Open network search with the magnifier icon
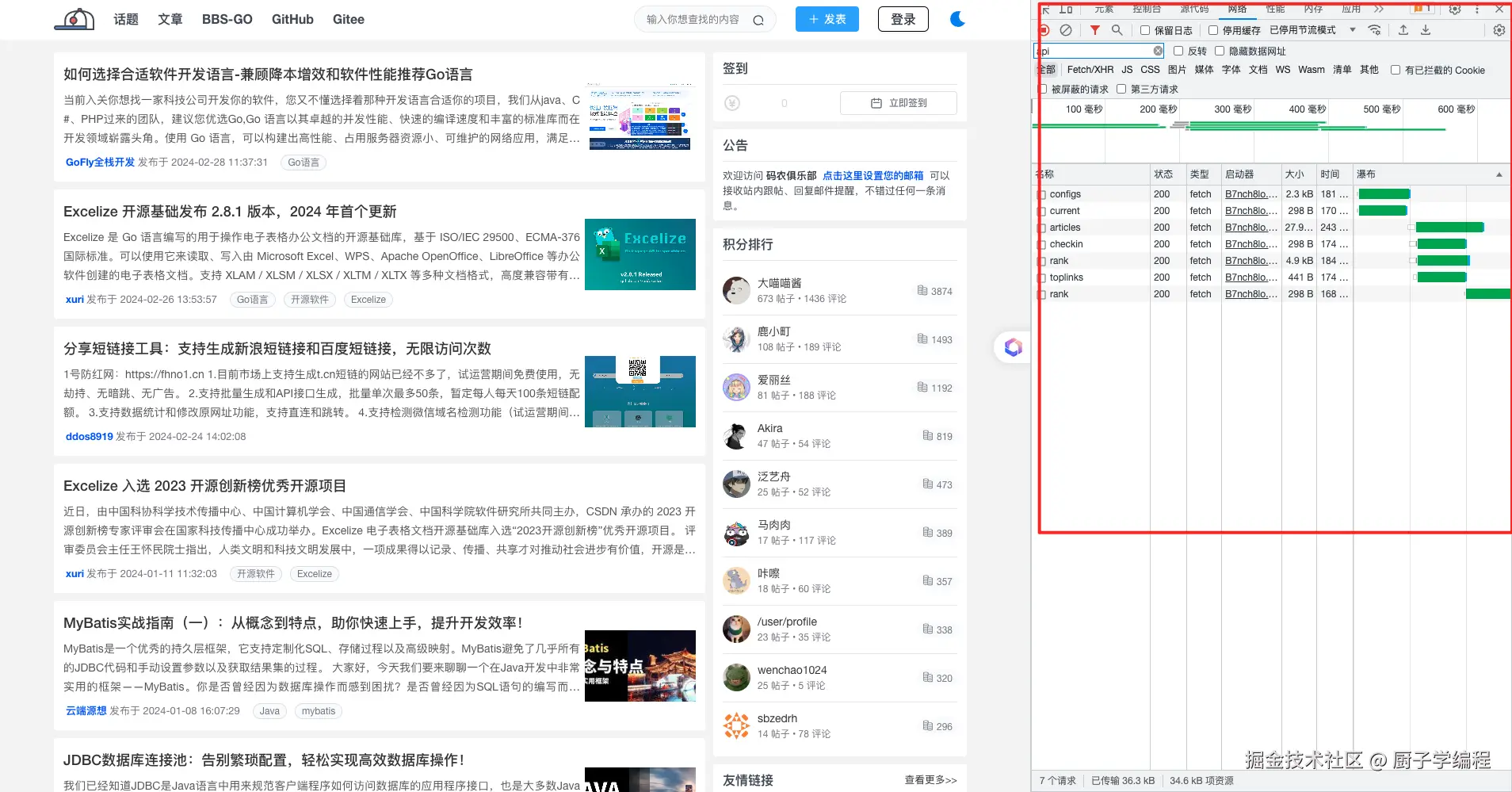 pyautogui.click(x=1117, y=30)
